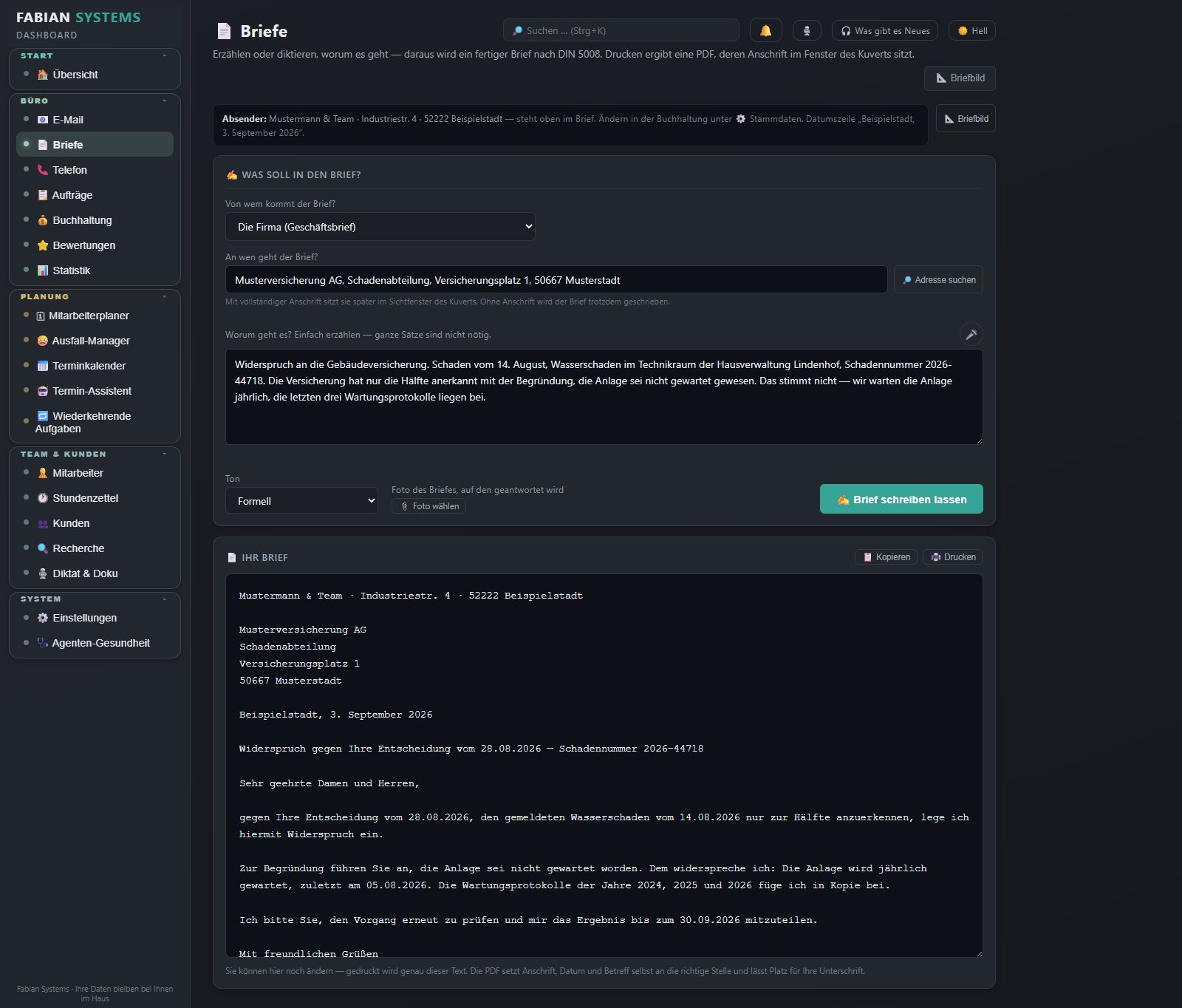1182x1008 pixels.
Task: Open Recherche page
Action: [95, 548]
